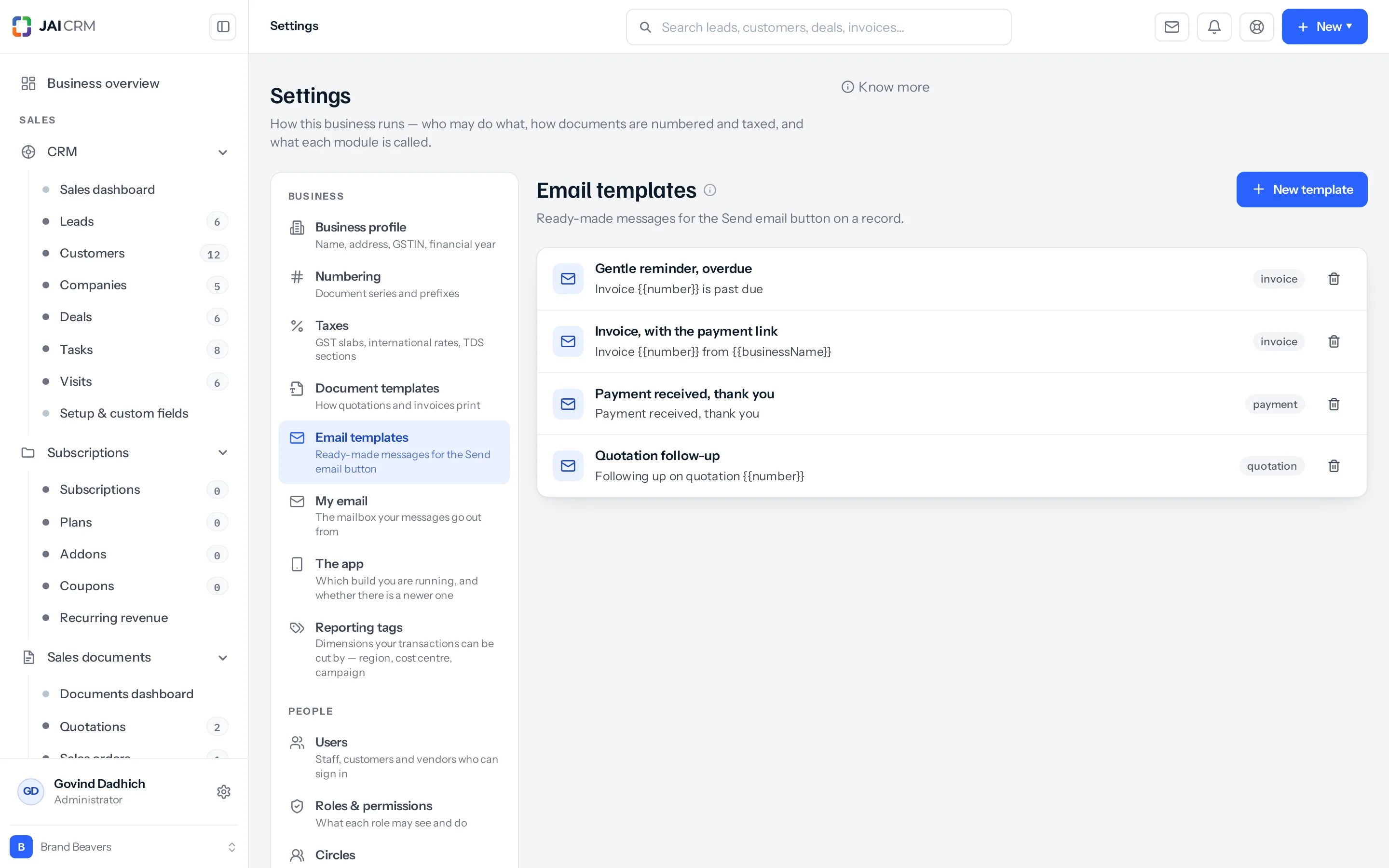Click the Business overview grid icon

(28, 83)
